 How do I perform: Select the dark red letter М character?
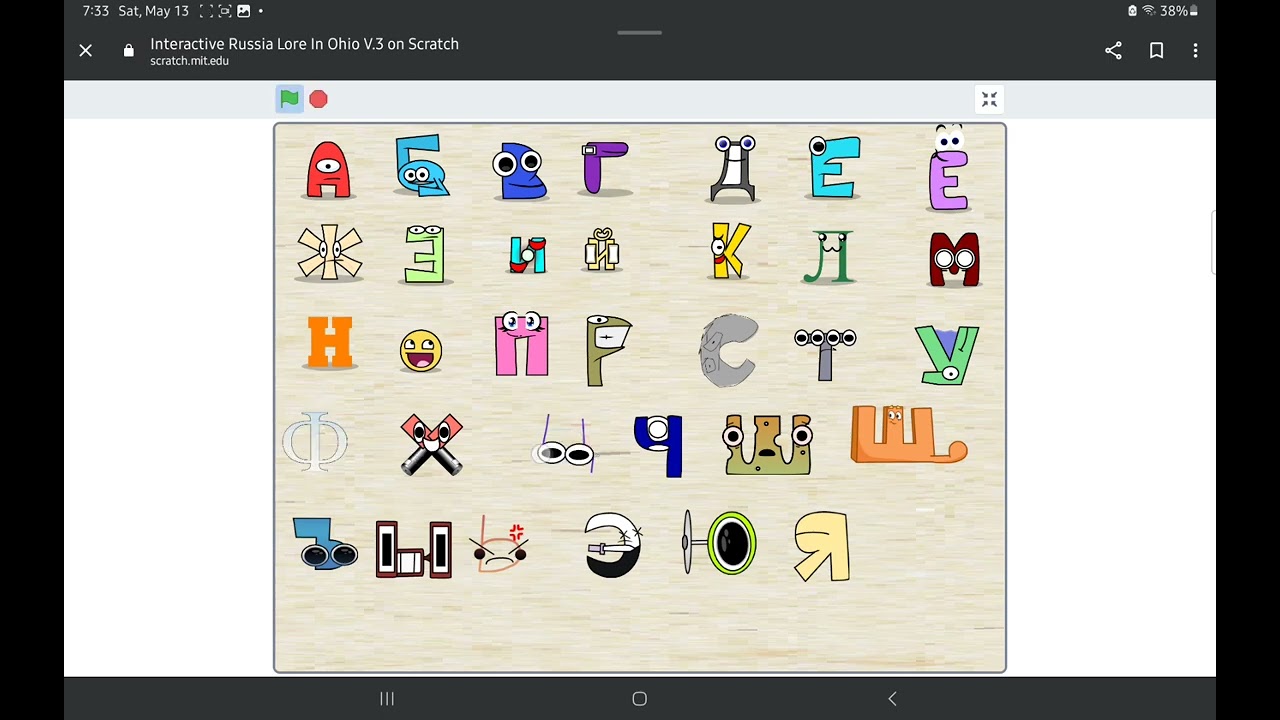pyautogui.click(x=954, y=260)
